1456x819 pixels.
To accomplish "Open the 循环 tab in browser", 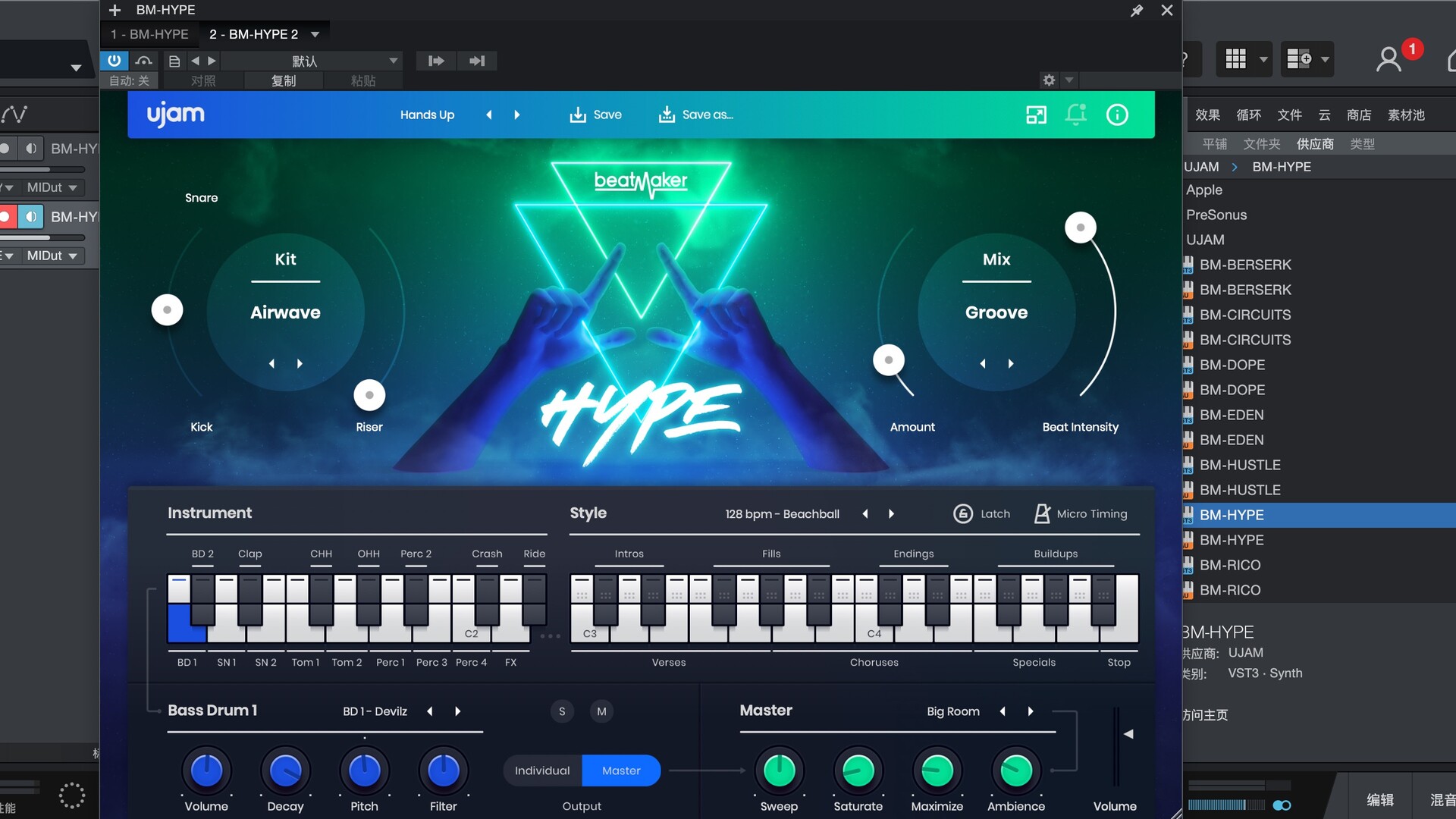I will pyautogui.click(x=1248, y=115).
